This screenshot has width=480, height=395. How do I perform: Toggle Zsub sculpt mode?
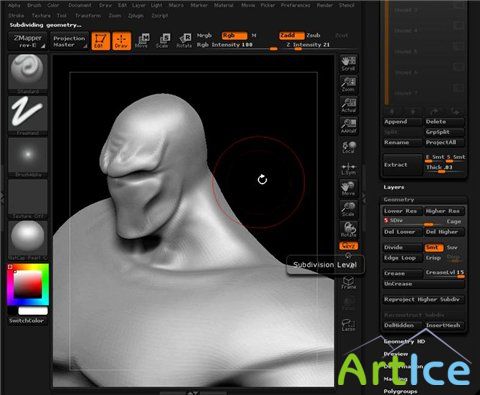313,35
